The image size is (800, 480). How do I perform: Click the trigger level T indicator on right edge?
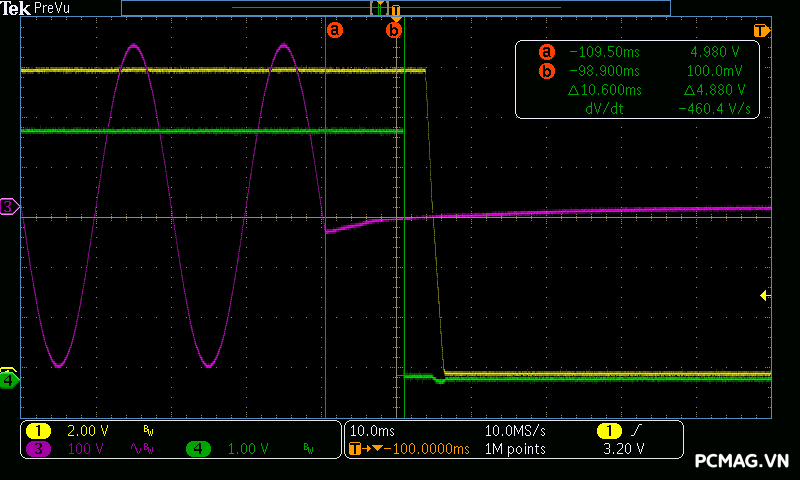click(x=762, y=31)
